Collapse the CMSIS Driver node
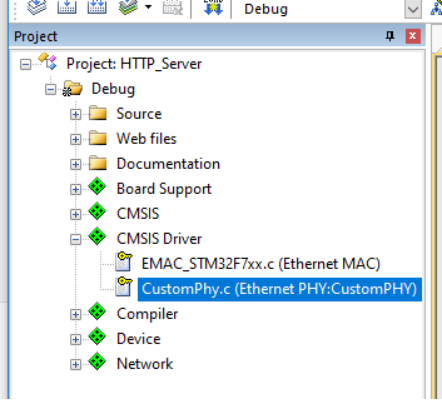Screen dimensions: 442x400 [x=76, y=239]
